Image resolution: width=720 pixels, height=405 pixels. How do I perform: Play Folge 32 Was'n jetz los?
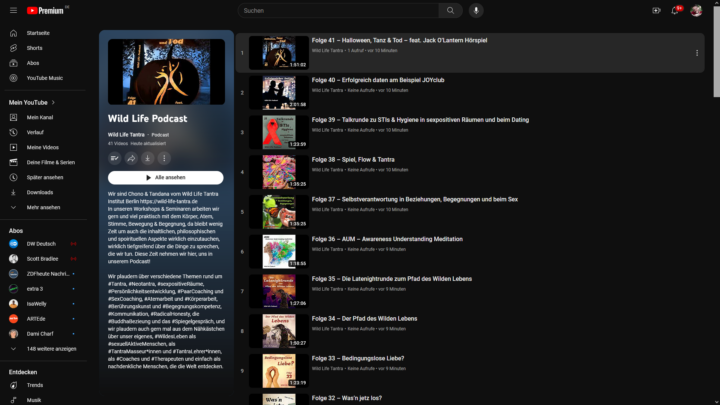pos(347,398)
